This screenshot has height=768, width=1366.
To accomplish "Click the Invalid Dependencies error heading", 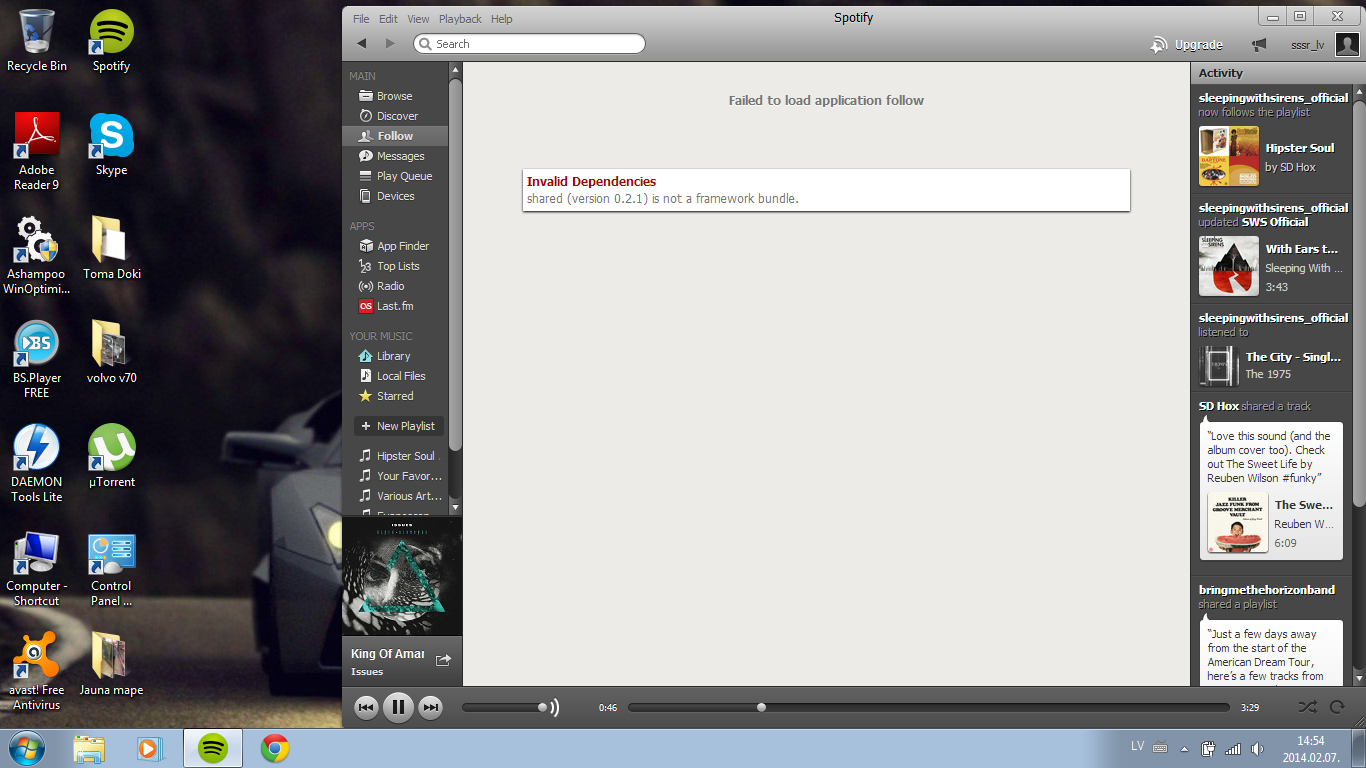I will click(x=591, y=182).
